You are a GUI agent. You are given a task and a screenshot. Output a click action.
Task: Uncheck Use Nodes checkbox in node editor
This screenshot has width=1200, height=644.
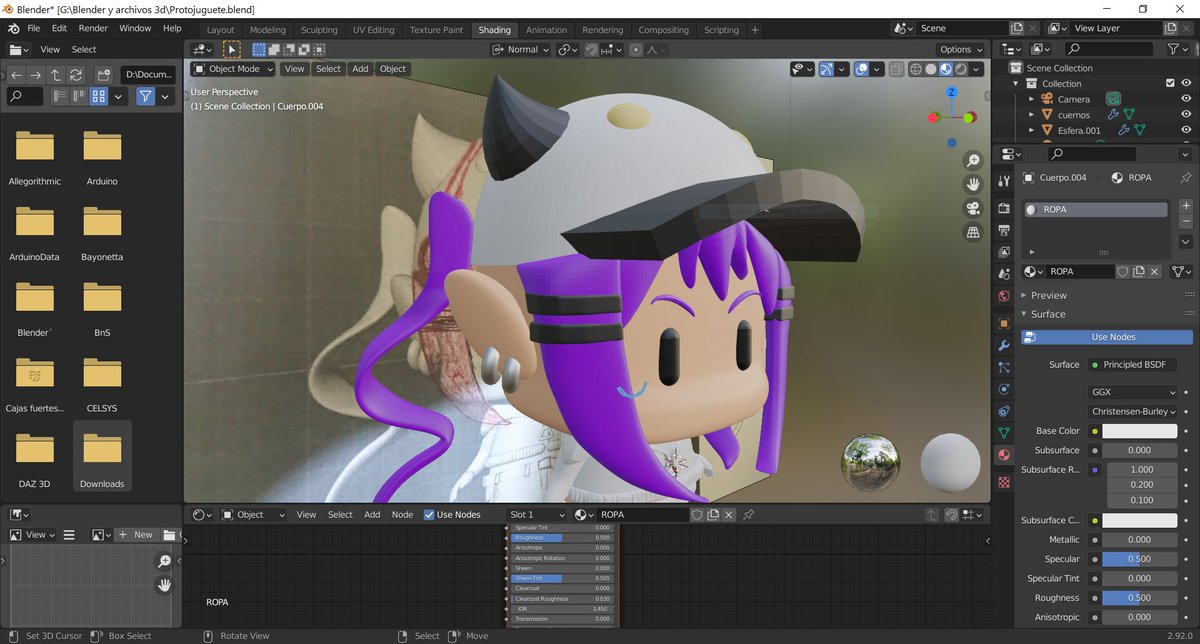(429, 514)
